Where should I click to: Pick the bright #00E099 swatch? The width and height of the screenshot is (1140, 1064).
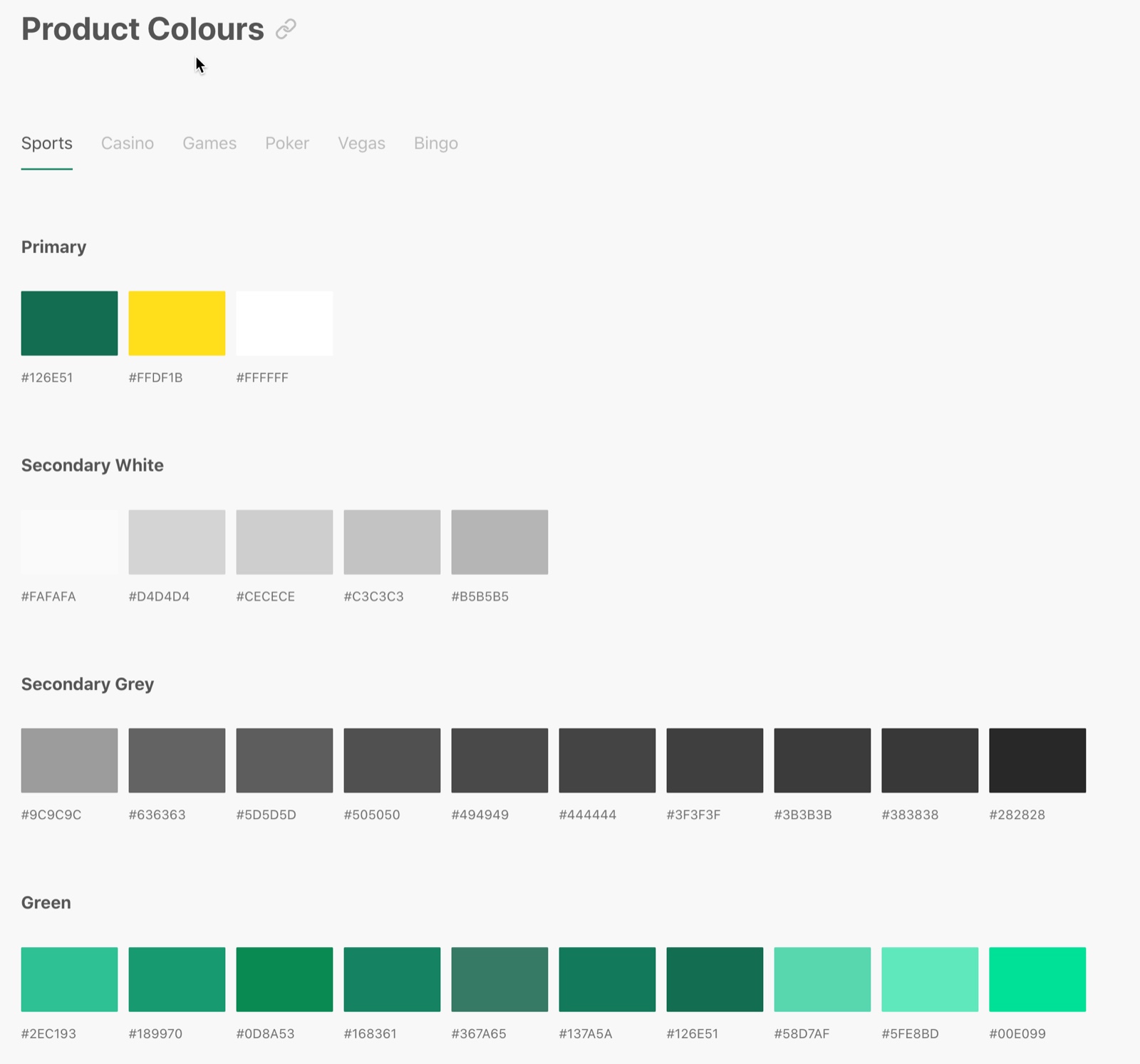click(x=1037, y=979)
